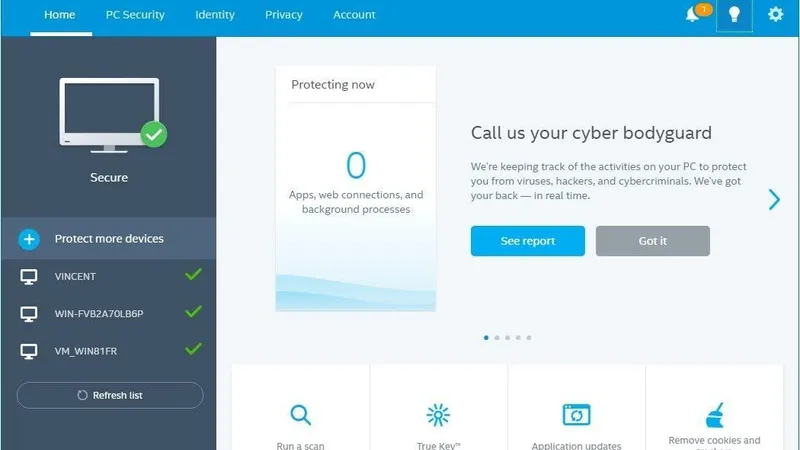Viewport: 800px width, 450px height.
Task: Click the Run a scan magnifier icon
Action: [x=301, y=415]
